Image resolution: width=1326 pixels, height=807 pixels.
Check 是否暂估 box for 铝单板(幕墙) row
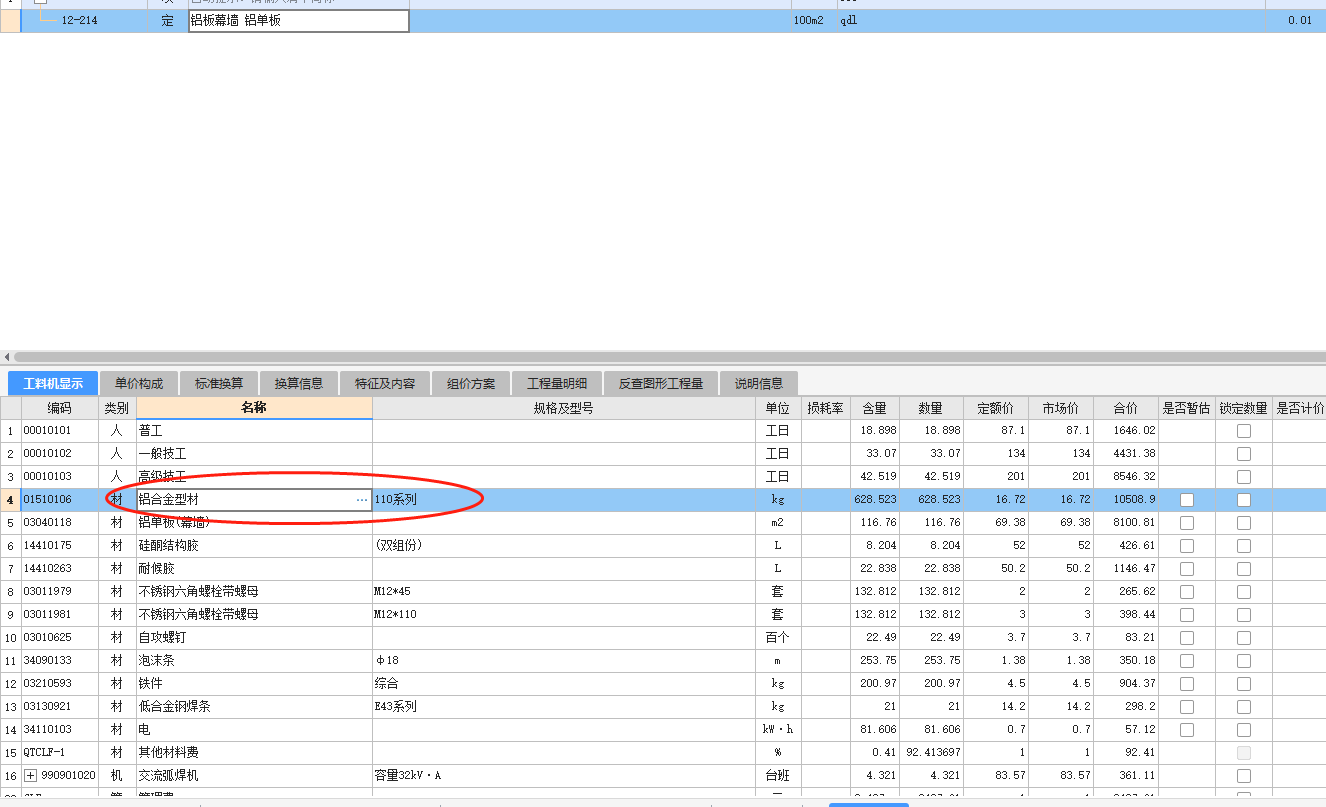[x=1187, y=523]
